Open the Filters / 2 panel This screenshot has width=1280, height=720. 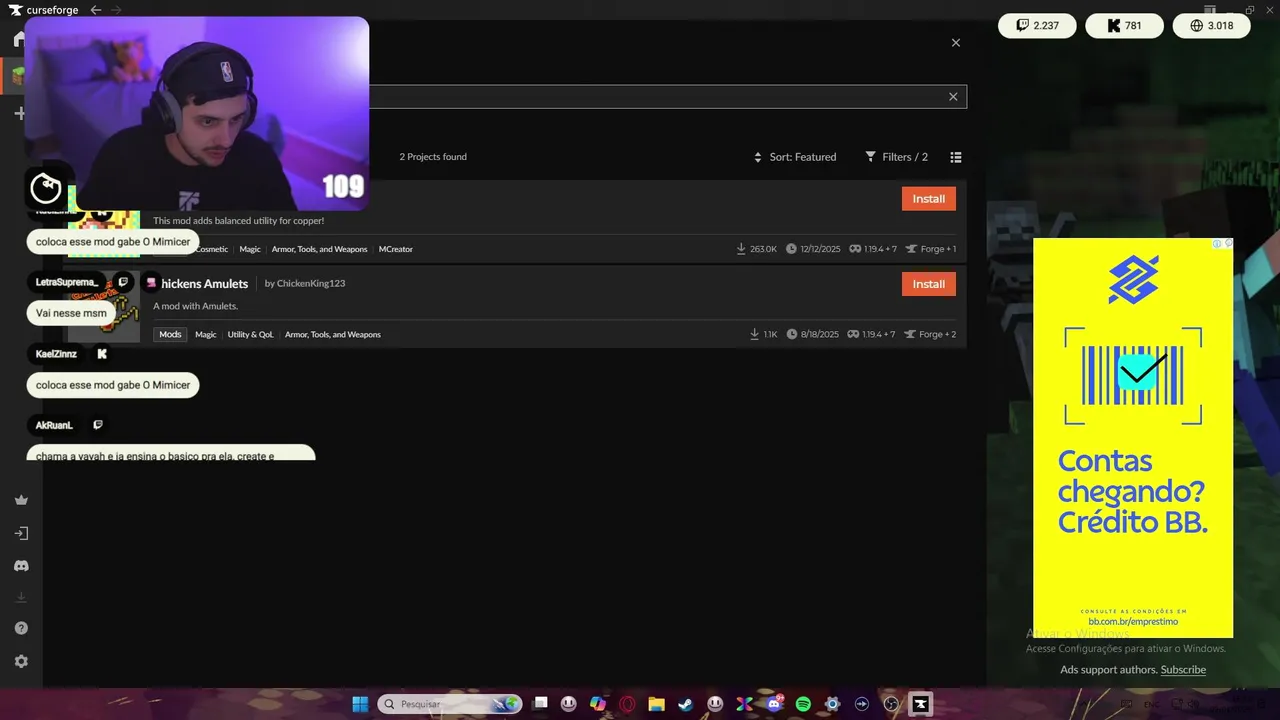(x=897, y=157)
